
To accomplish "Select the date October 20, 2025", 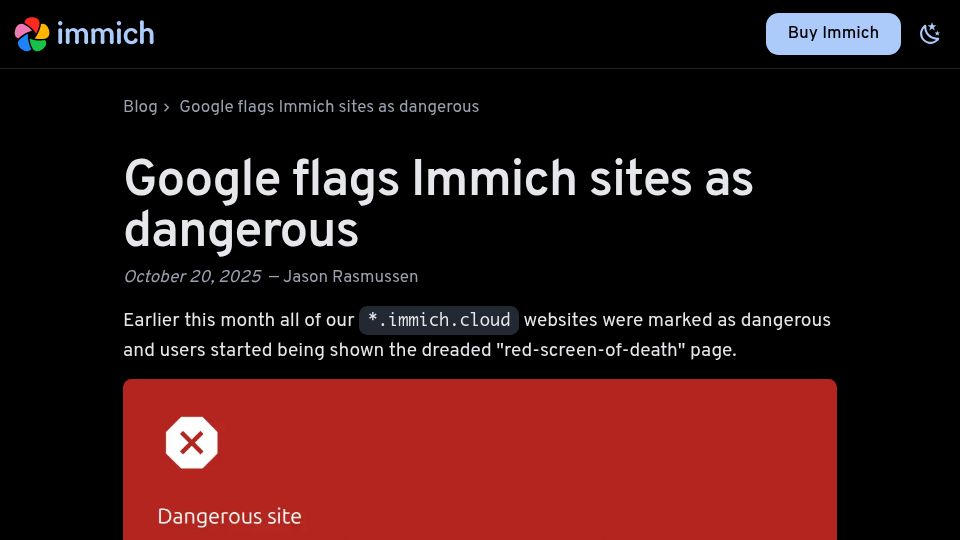I will click(192, 277).
